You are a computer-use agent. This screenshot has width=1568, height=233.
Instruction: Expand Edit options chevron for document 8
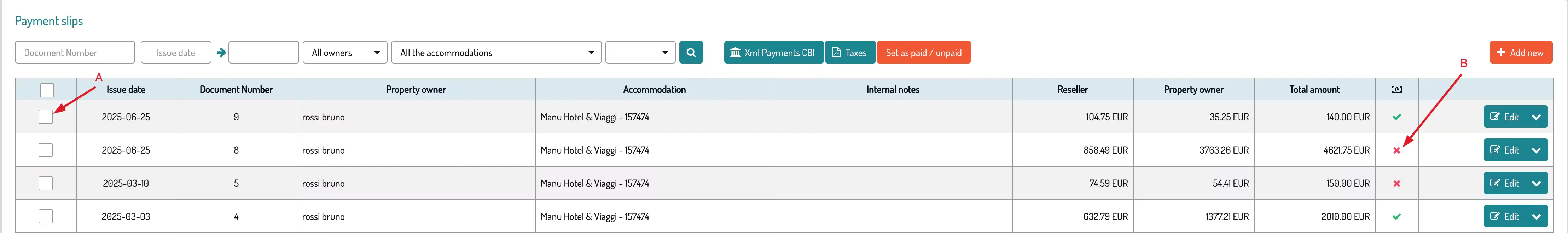[x=1536, y=150]
